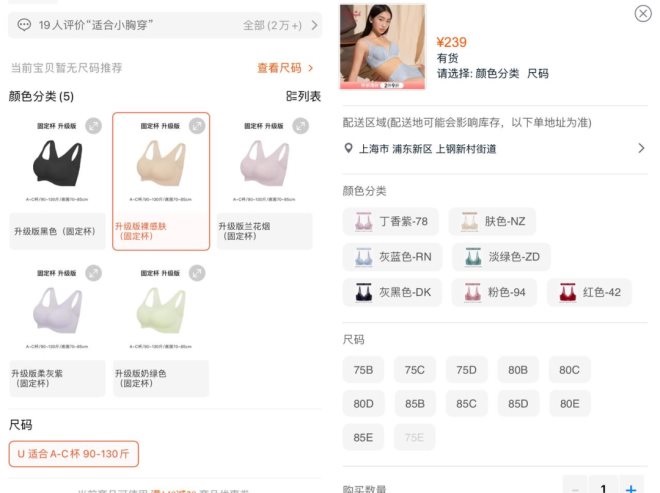Pick the U size for A-C cup
The image size is (660, 493).
(x=74, y=453)
